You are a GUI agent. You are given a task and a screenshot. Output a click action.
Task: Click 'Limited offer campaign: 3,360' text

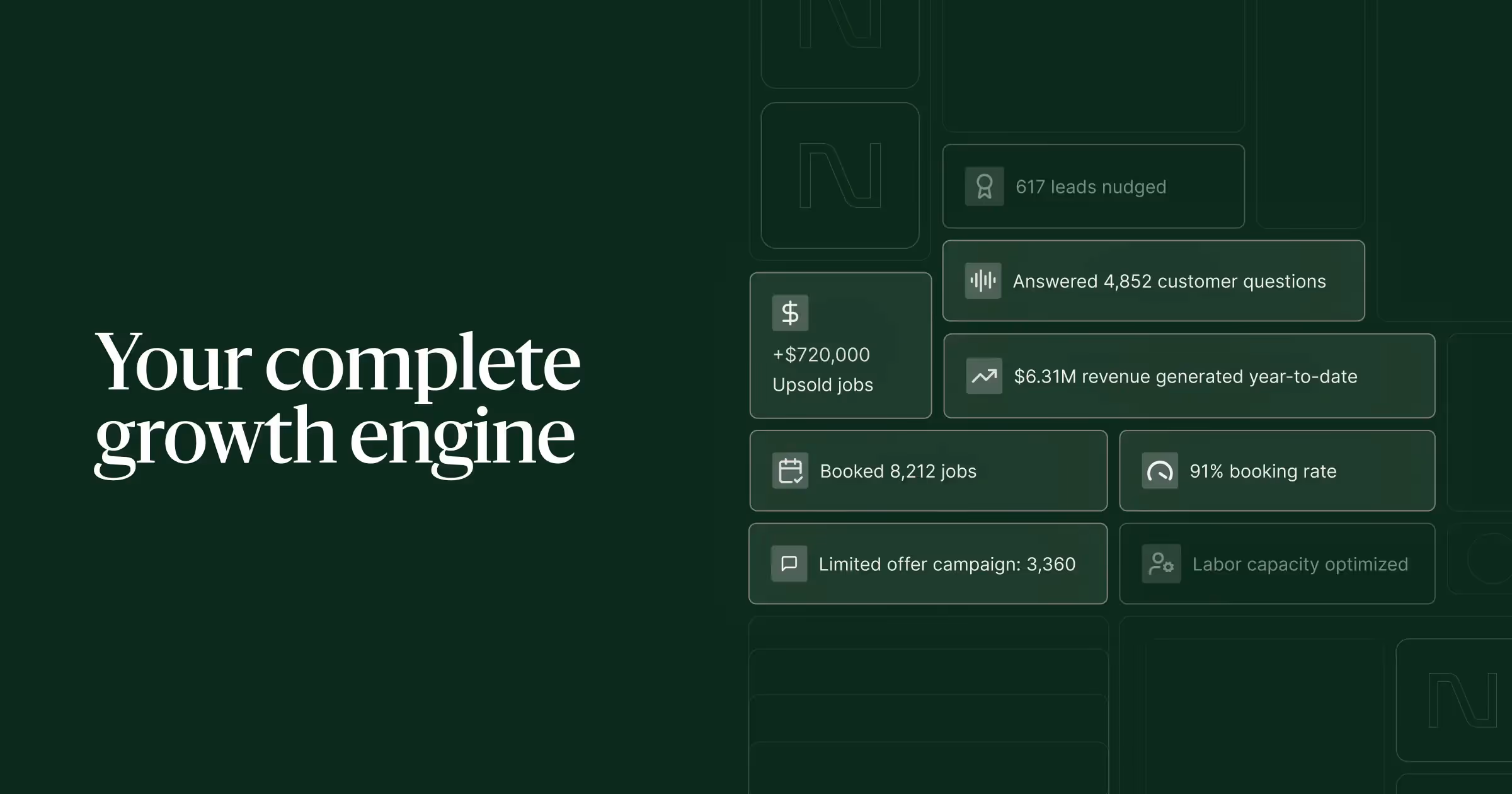[947, 564]
